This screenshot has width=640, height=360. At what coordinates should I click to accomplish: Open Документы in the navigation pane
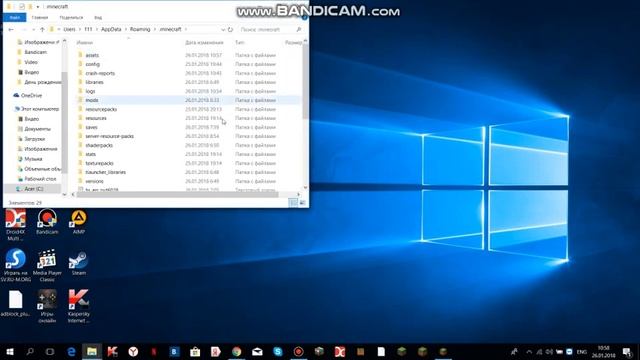(x=34, y=129)
